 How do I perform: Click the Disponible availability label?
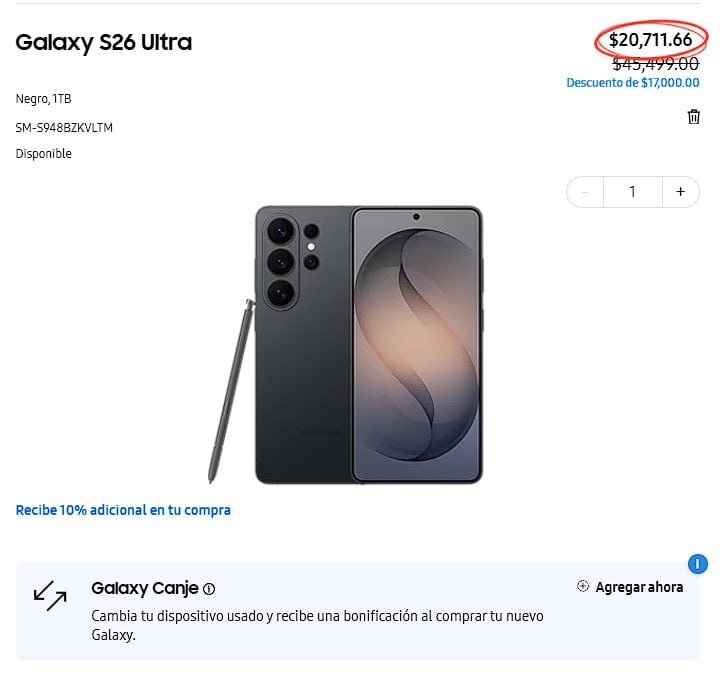[x=43, y=154]
